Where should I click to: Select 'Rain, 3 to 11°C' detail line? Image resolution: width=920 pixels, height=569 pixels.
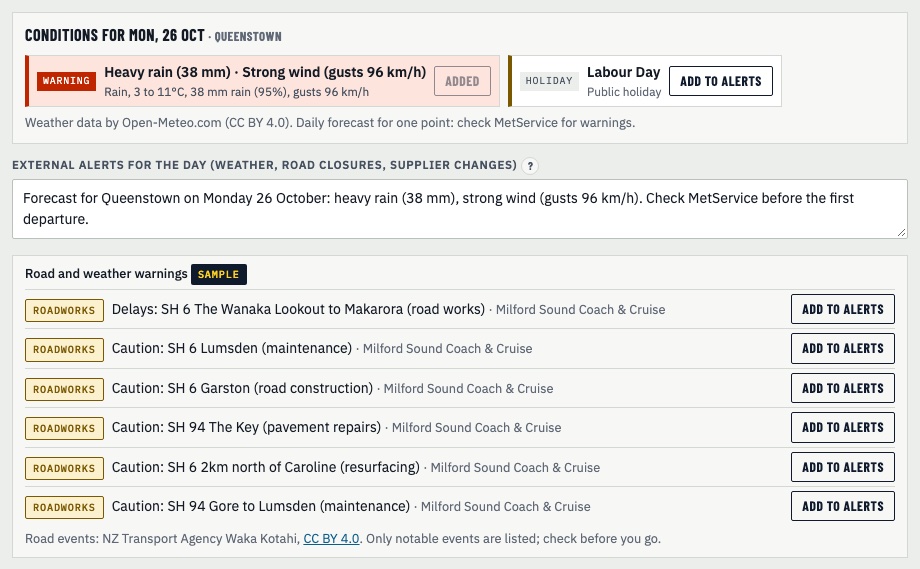[x=236, y=92]
